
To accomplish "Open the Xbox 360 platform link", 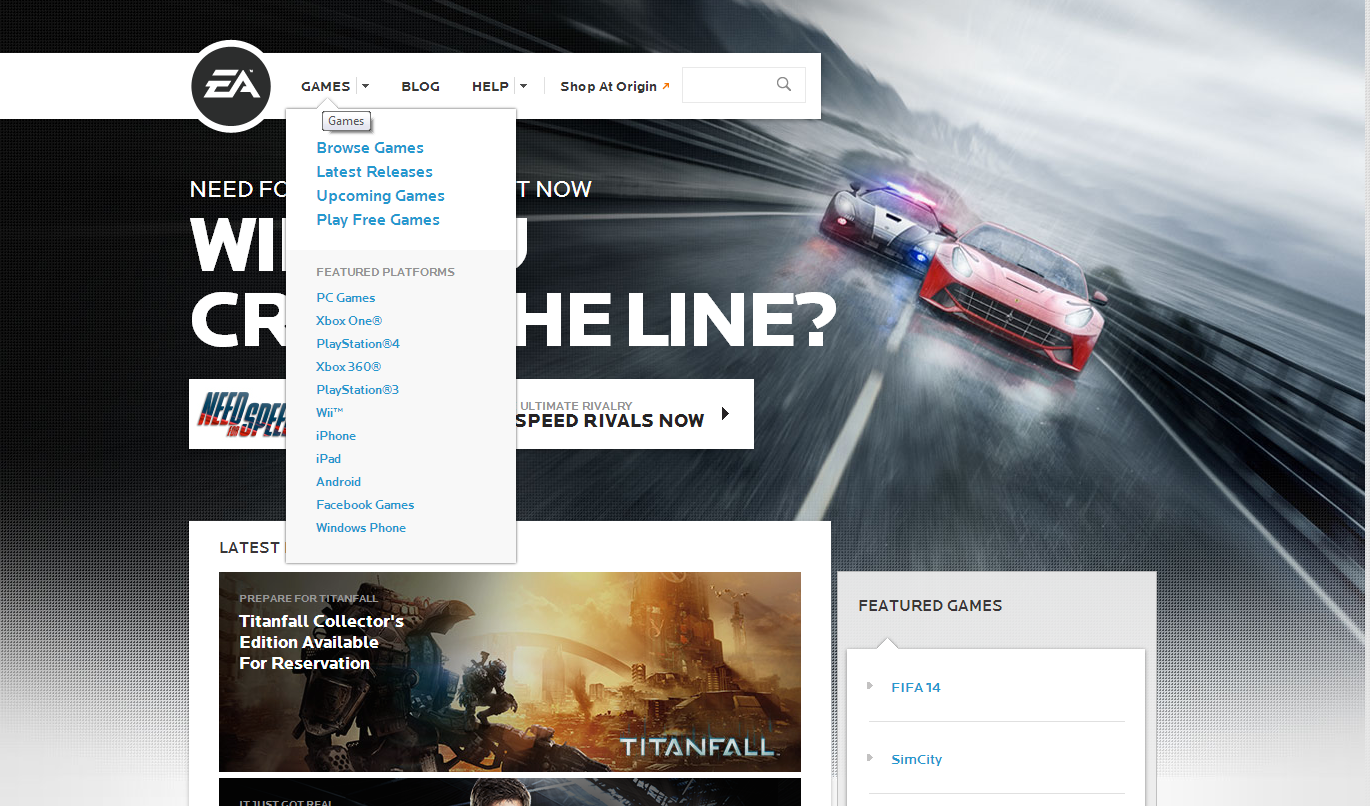I will [x=349, y=367].
